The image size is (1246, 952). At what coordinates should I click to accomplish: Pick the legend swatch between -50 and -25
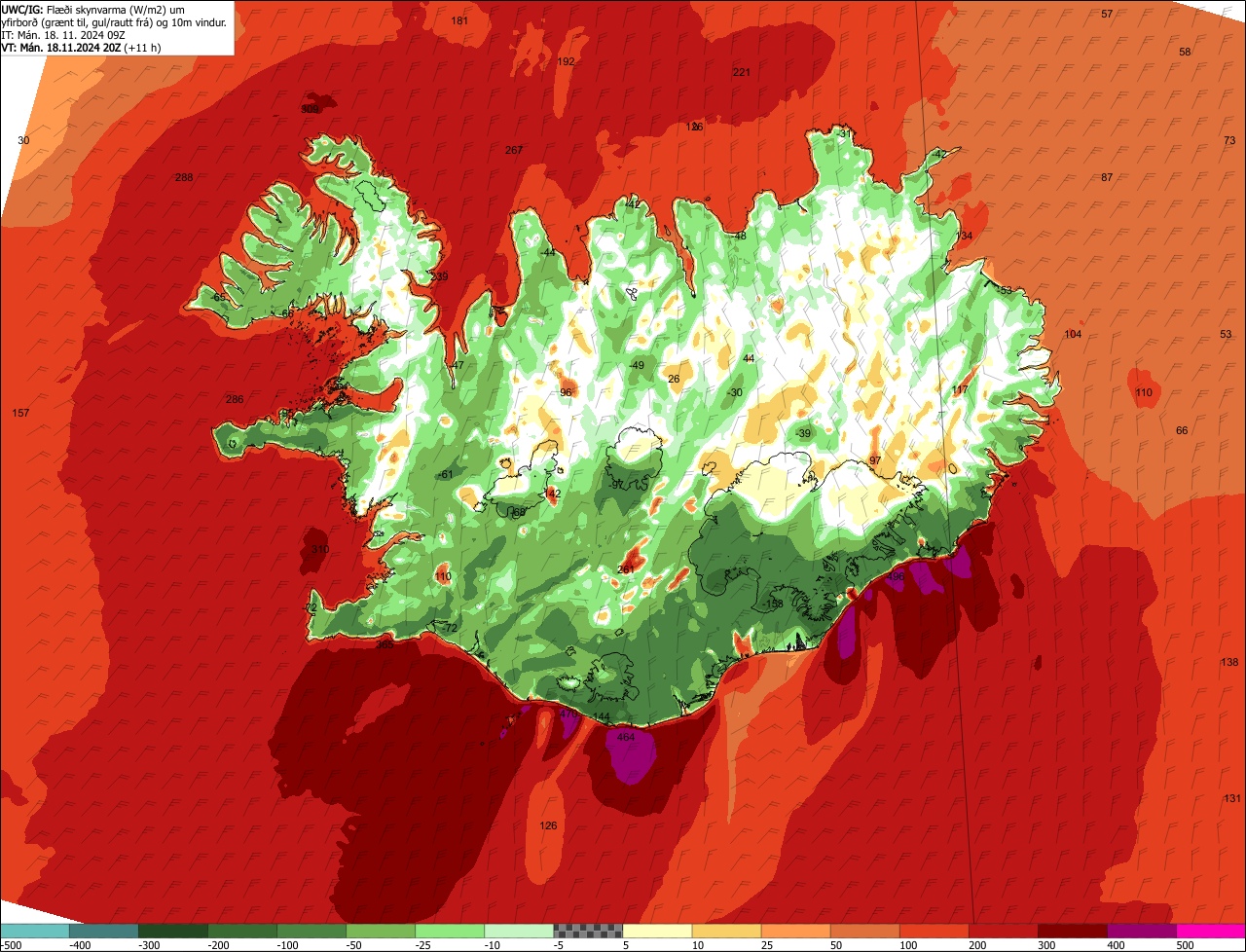coord(380,931)
